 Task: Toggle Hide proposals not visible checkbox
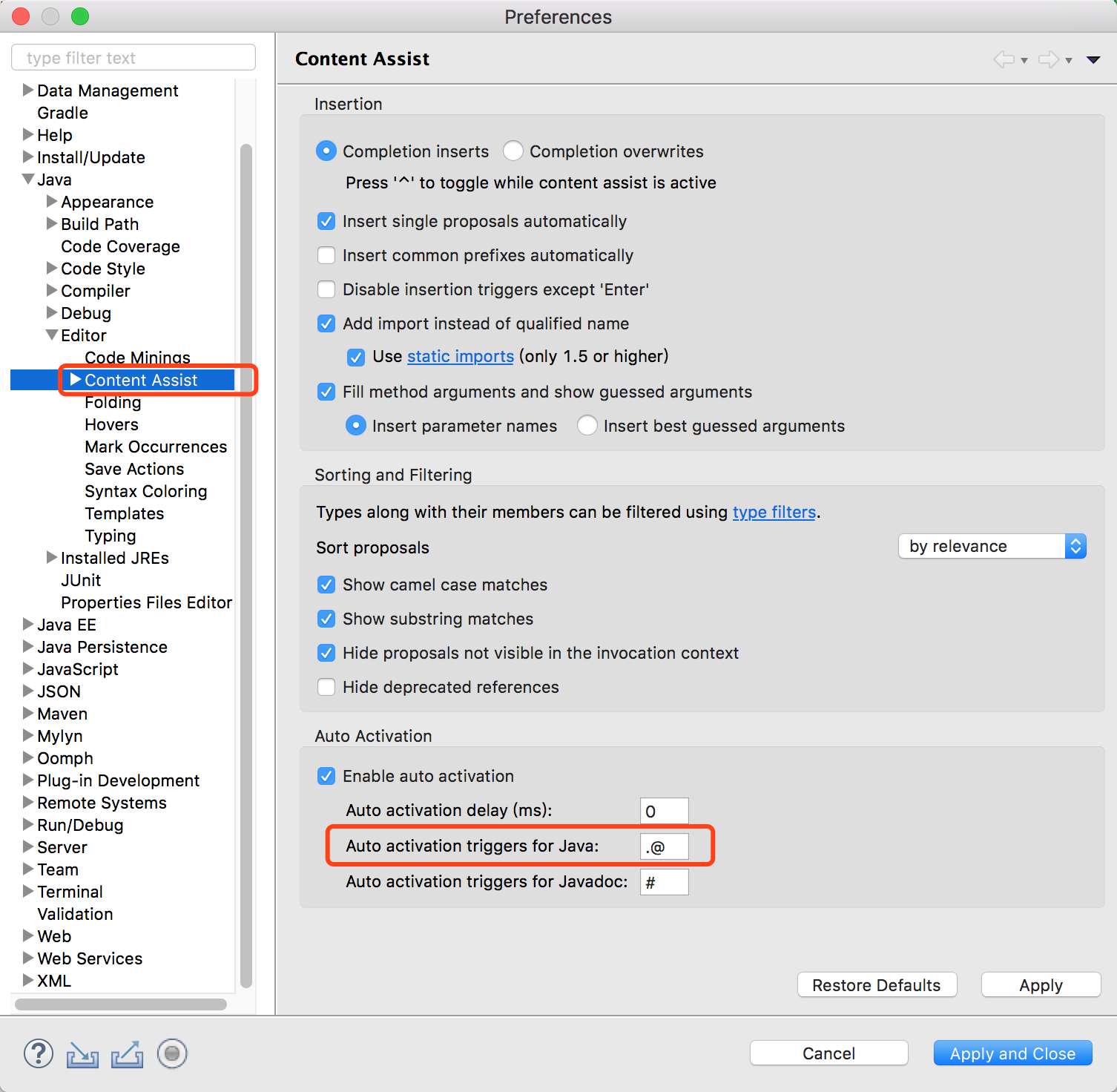pos(326,653)
